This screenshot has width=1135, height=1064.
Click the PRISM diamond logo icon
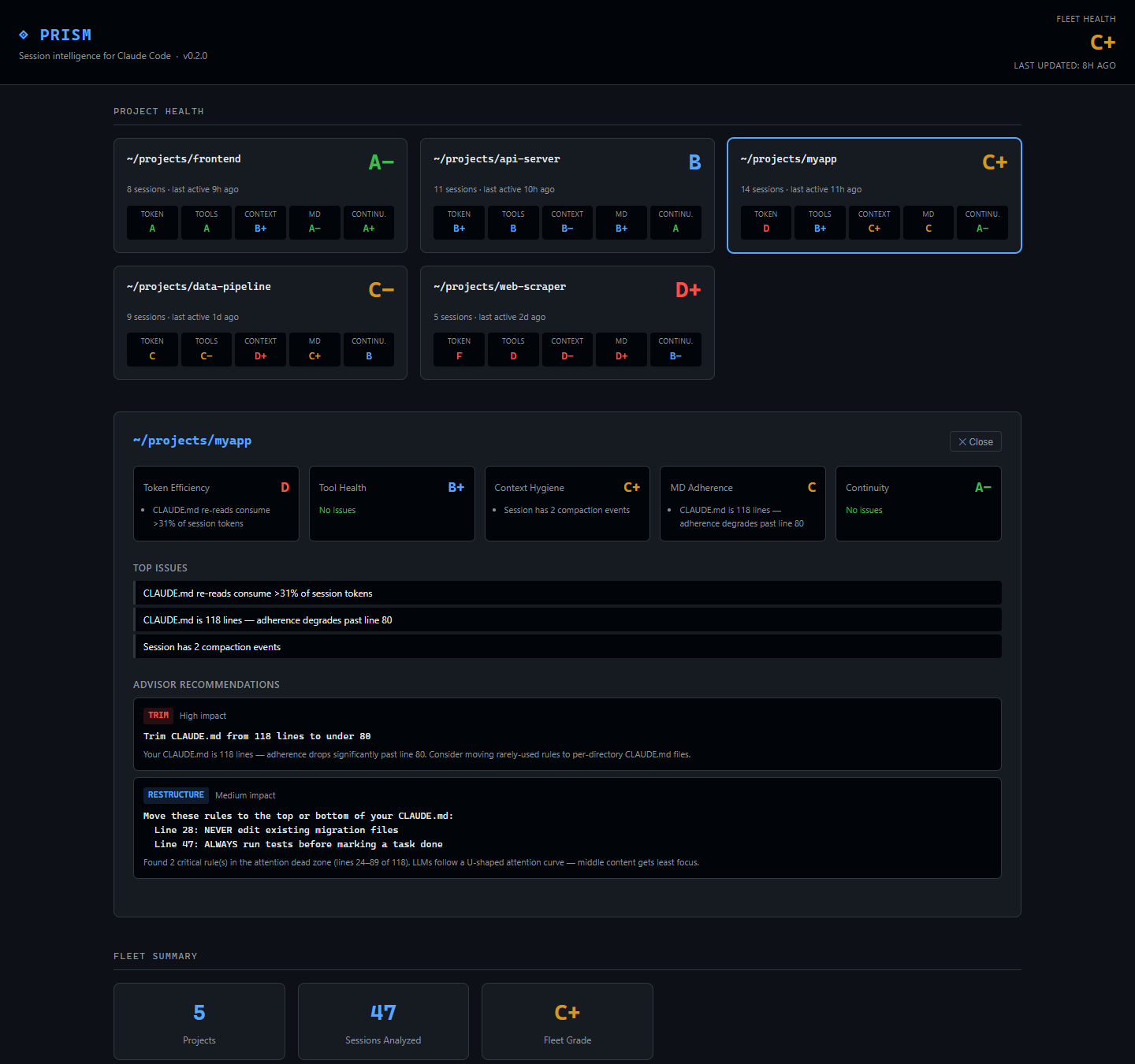tap(24, 35)
